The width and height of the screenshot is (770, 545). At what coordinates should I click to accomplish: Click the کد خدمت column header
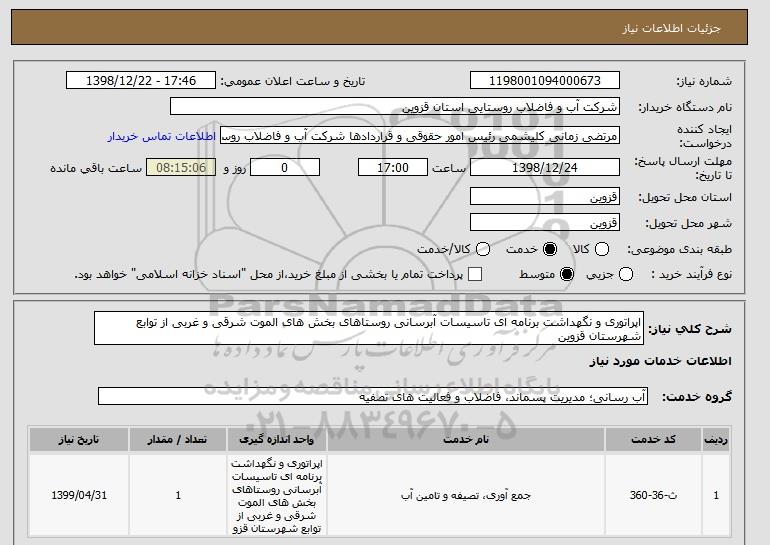(653, 439)
